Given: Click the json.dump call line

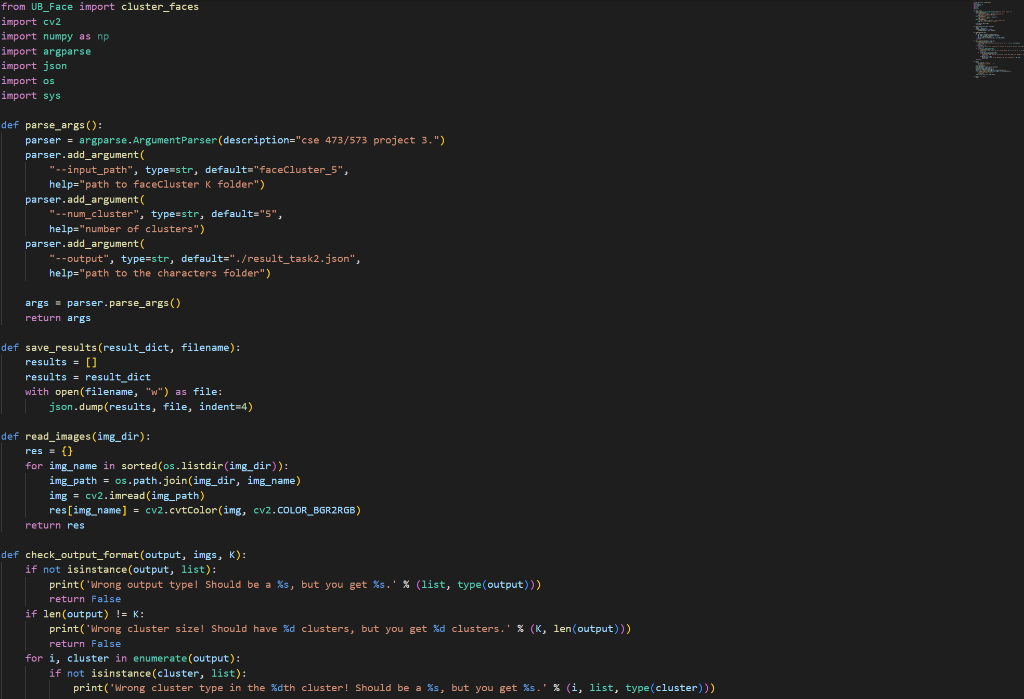Looking at the screenshot, I should pos(151,406).
